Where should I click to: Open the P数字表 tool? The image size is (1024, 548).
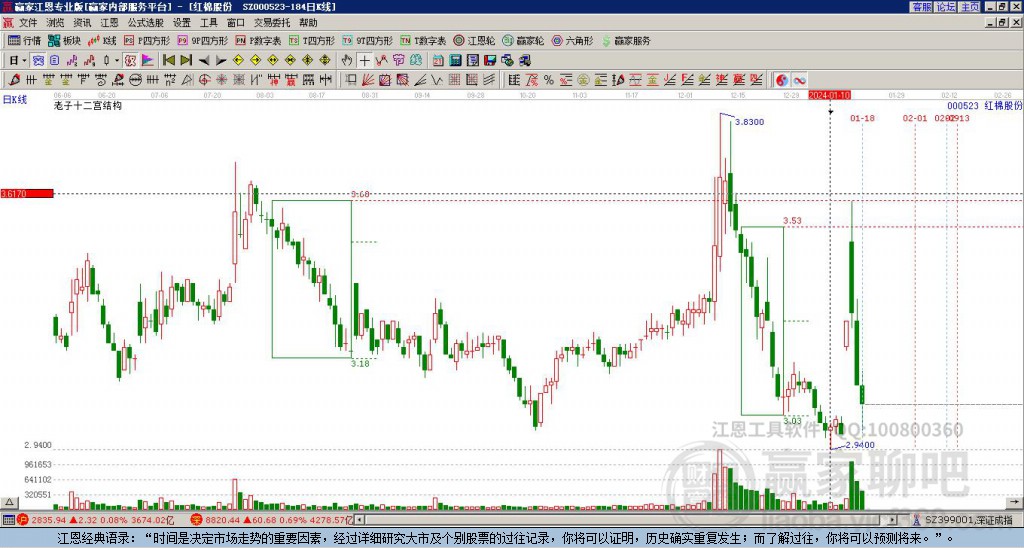pyautogui.click(x=258, y=40)
